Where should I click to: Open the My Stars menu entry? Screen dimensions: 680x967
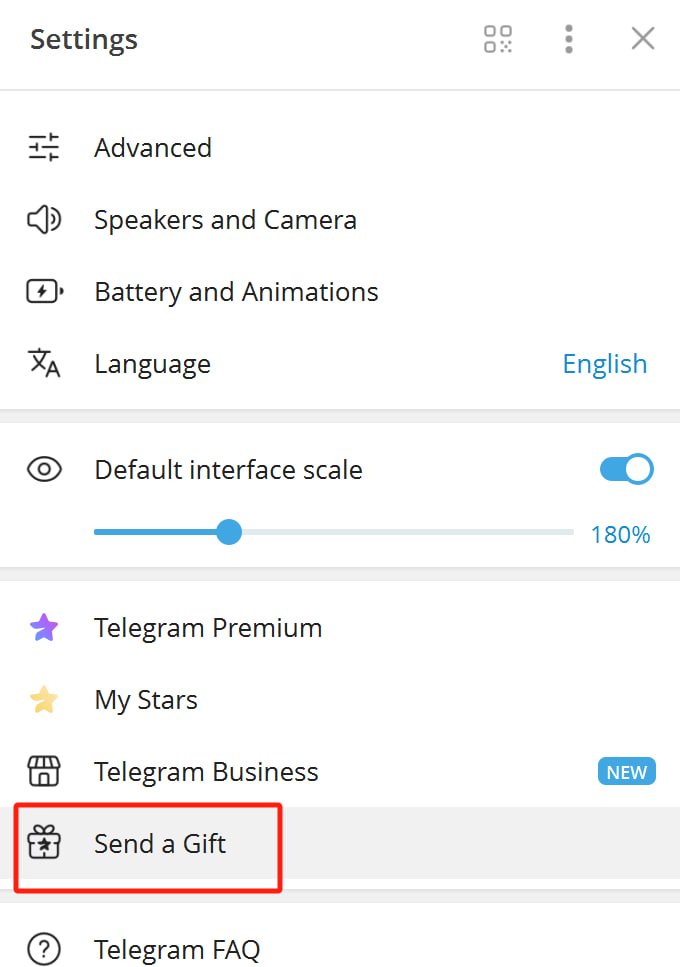click(340, 700)
